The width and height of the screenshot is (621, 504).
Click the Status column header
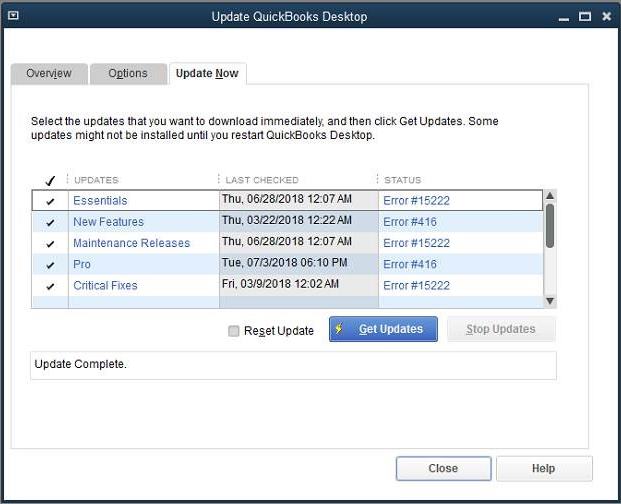[402, 180]
